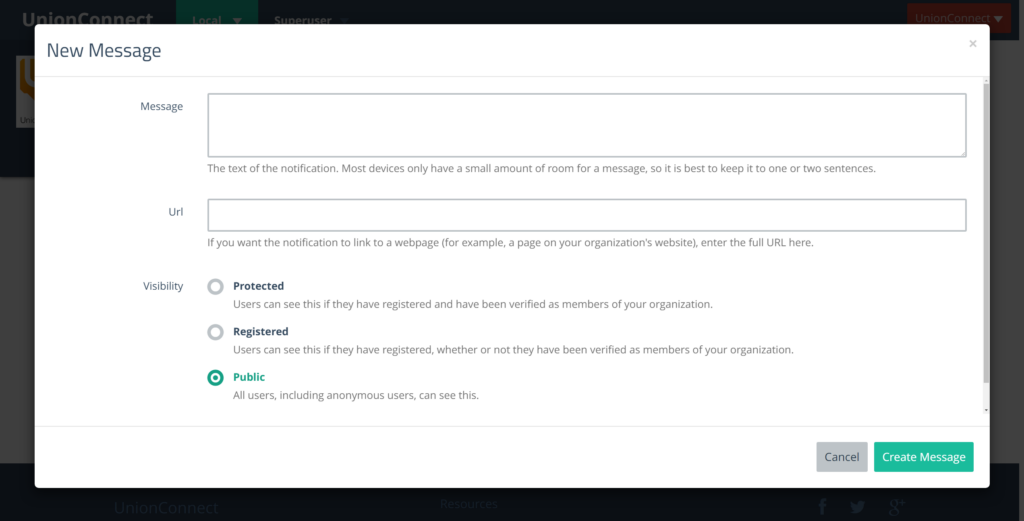Image resolution: width=1024 pixels, height=521 pixels.
Task: Expand the Superuser dropdown in header
Action: pos(310,20)
